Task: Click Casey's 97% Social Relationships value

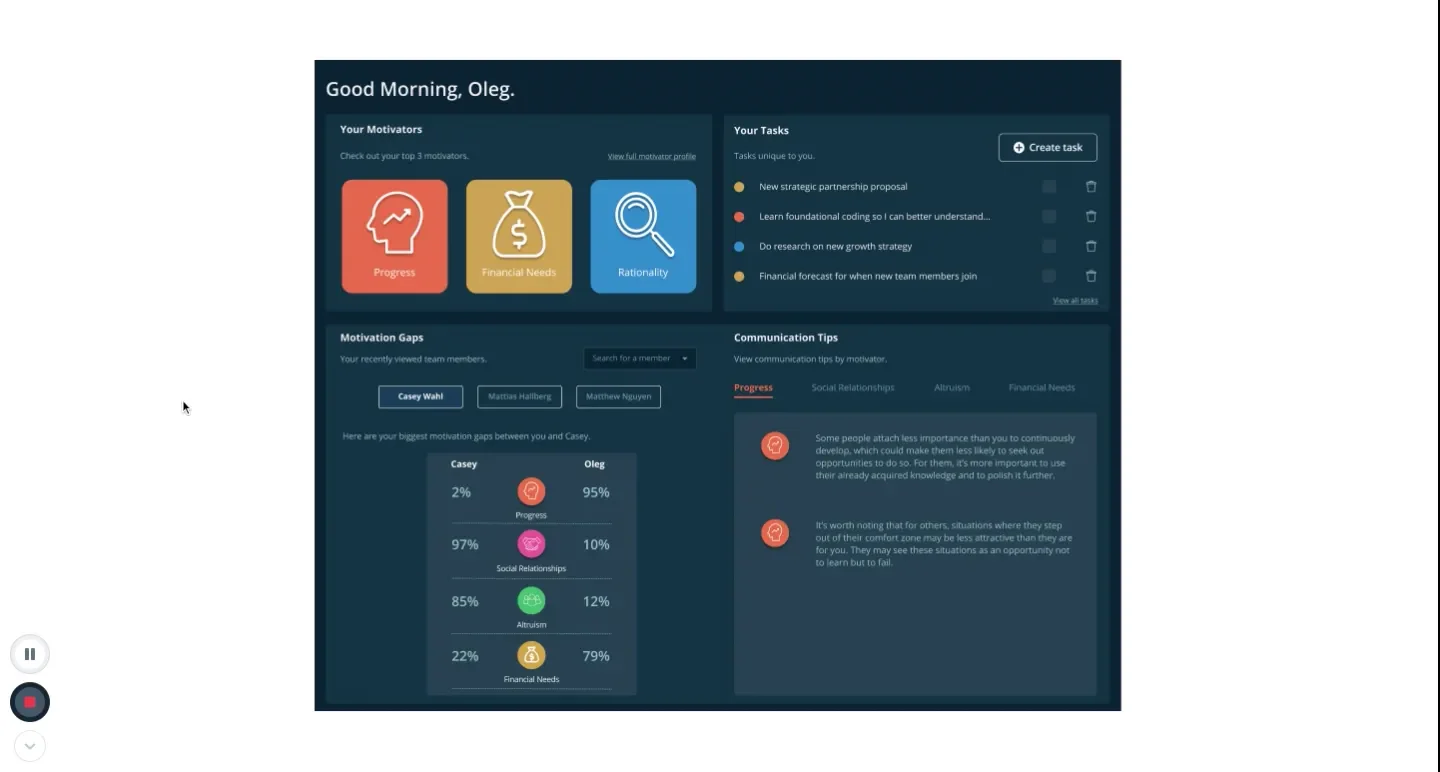Action: pos(465,545)
